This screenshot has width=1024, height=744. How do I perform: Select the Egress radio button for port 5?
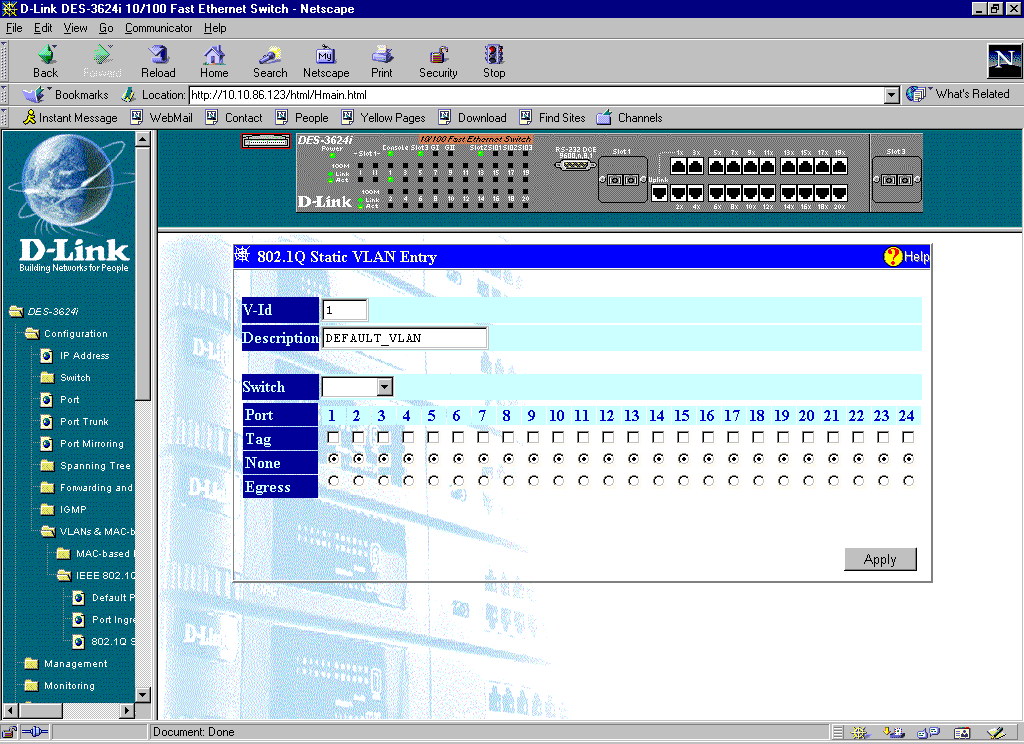point(432,481)
